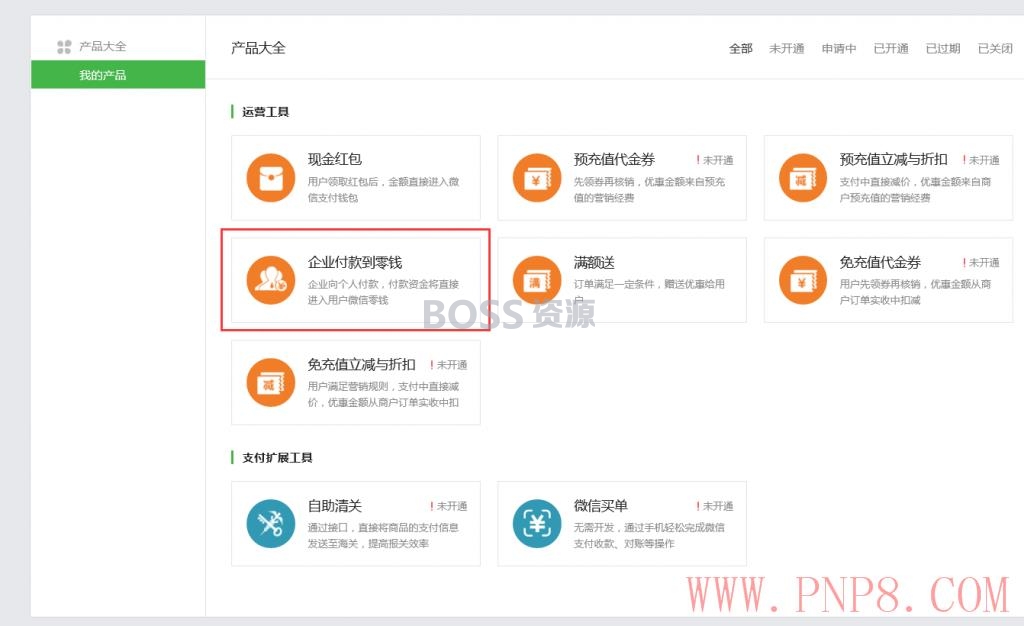Screen dimensions: 1024x626
Task: Click the 预充值立减与折扣 orange icon
Action: click(803, 178)
